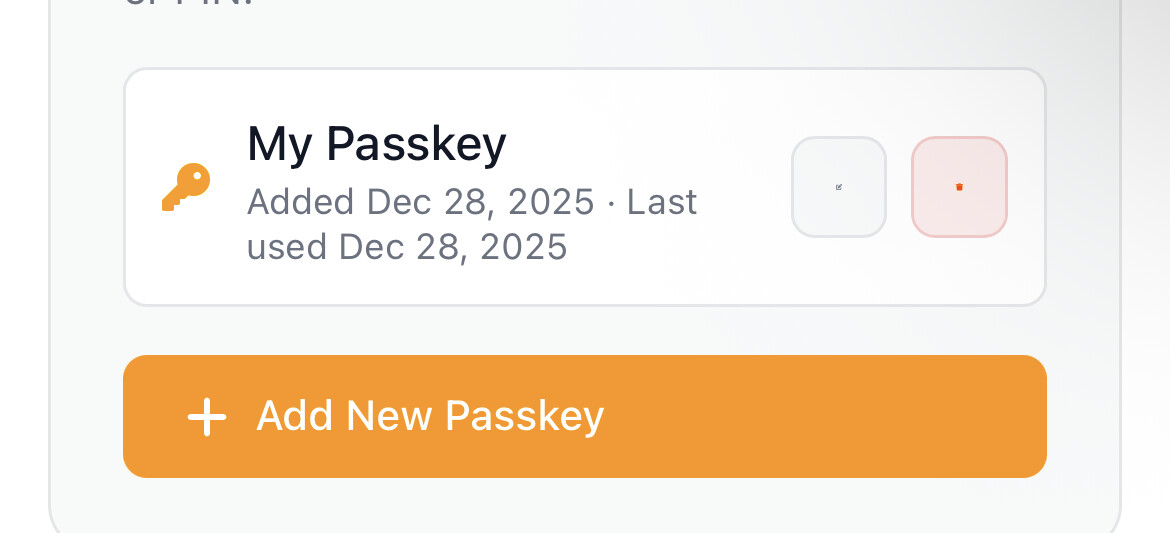Click "Passkey" word in Add New Passkey label
1170x533 pixels.
point(524,416)
